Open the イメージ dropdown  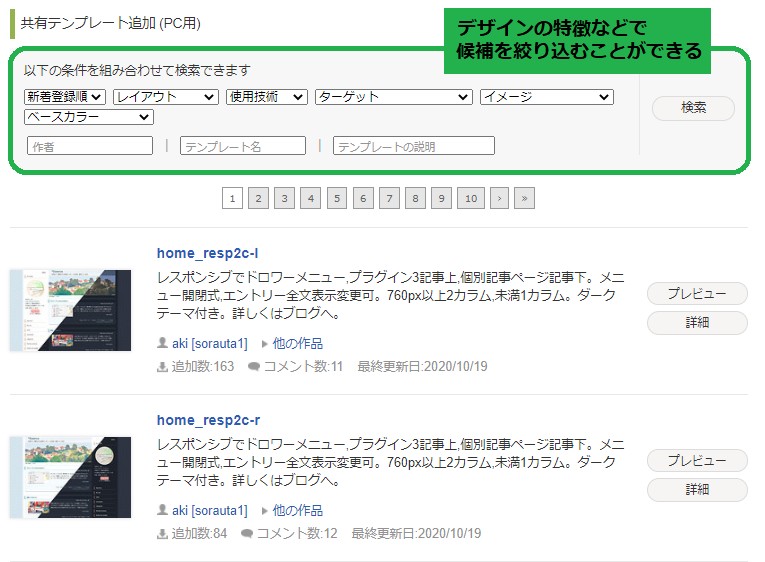click(x=547, y=97)
